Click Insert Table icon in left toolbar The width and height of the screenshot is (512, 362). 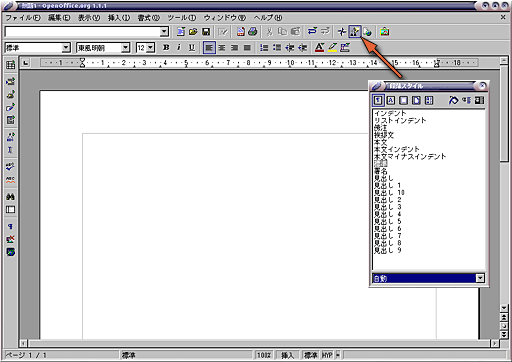coord(10,65)
